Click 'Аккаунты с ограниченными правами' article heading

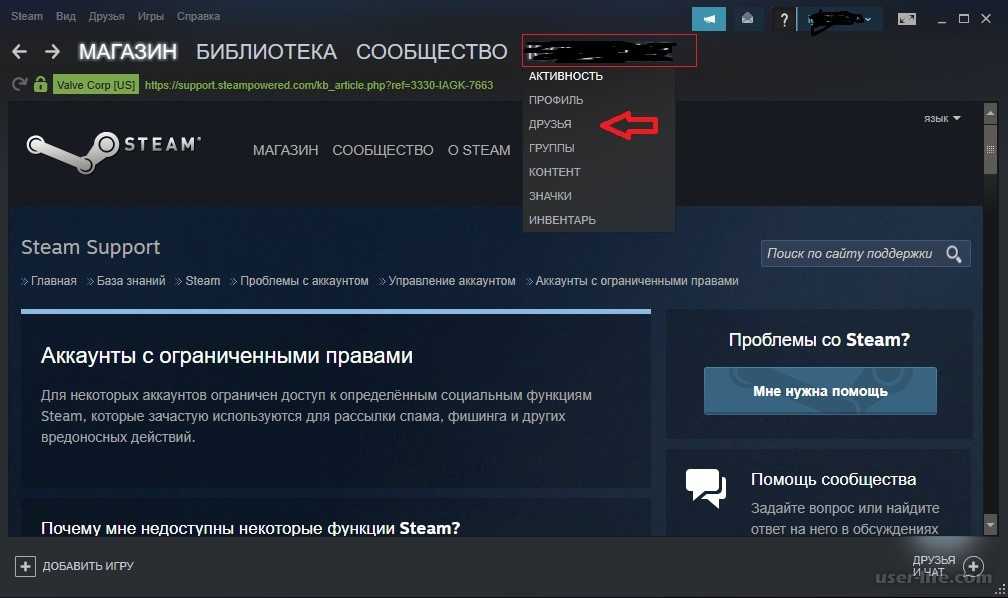227,356
